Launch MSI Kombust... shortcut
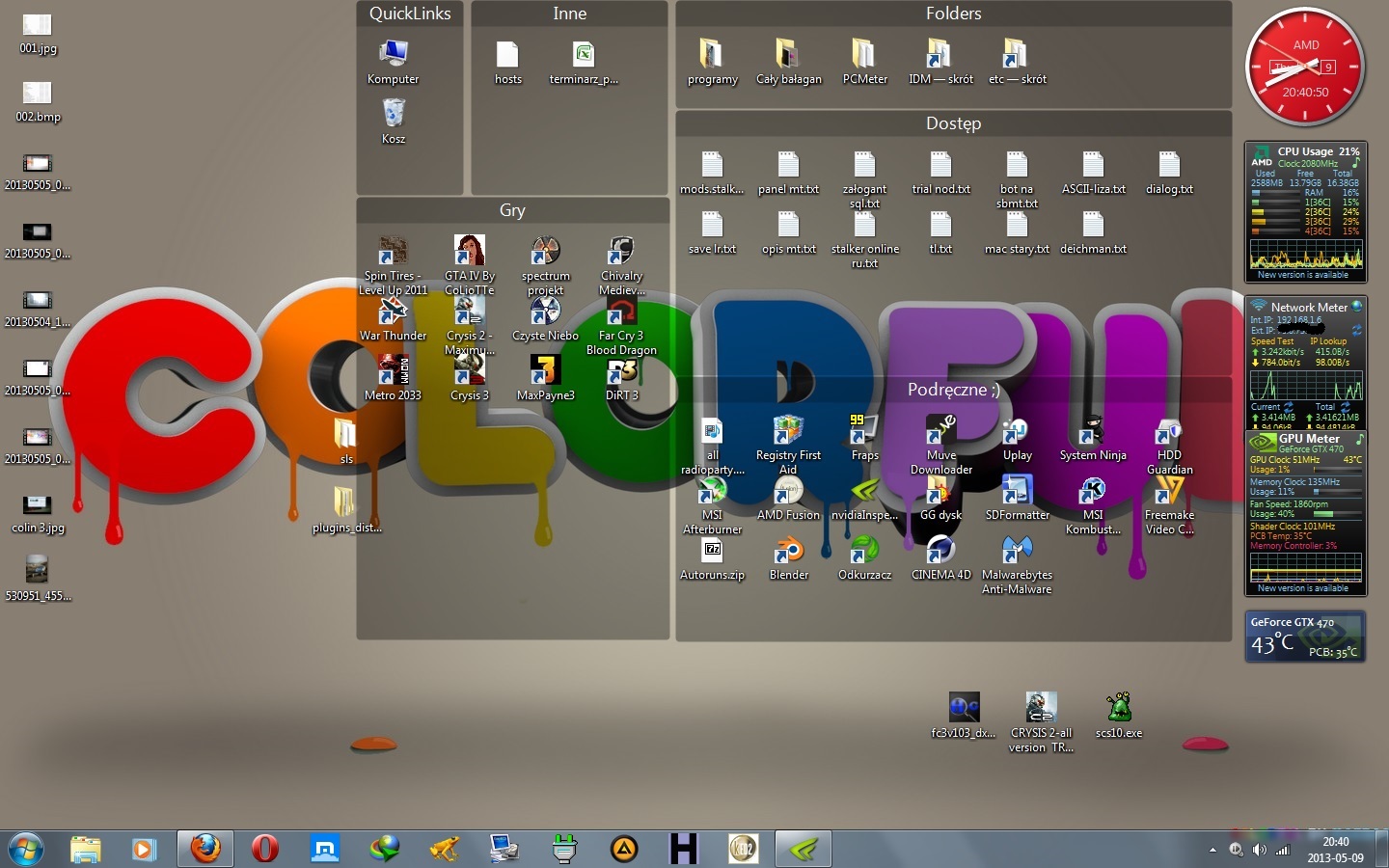The height and width of the screenshot is (868, 1389). pos(1093,505)
